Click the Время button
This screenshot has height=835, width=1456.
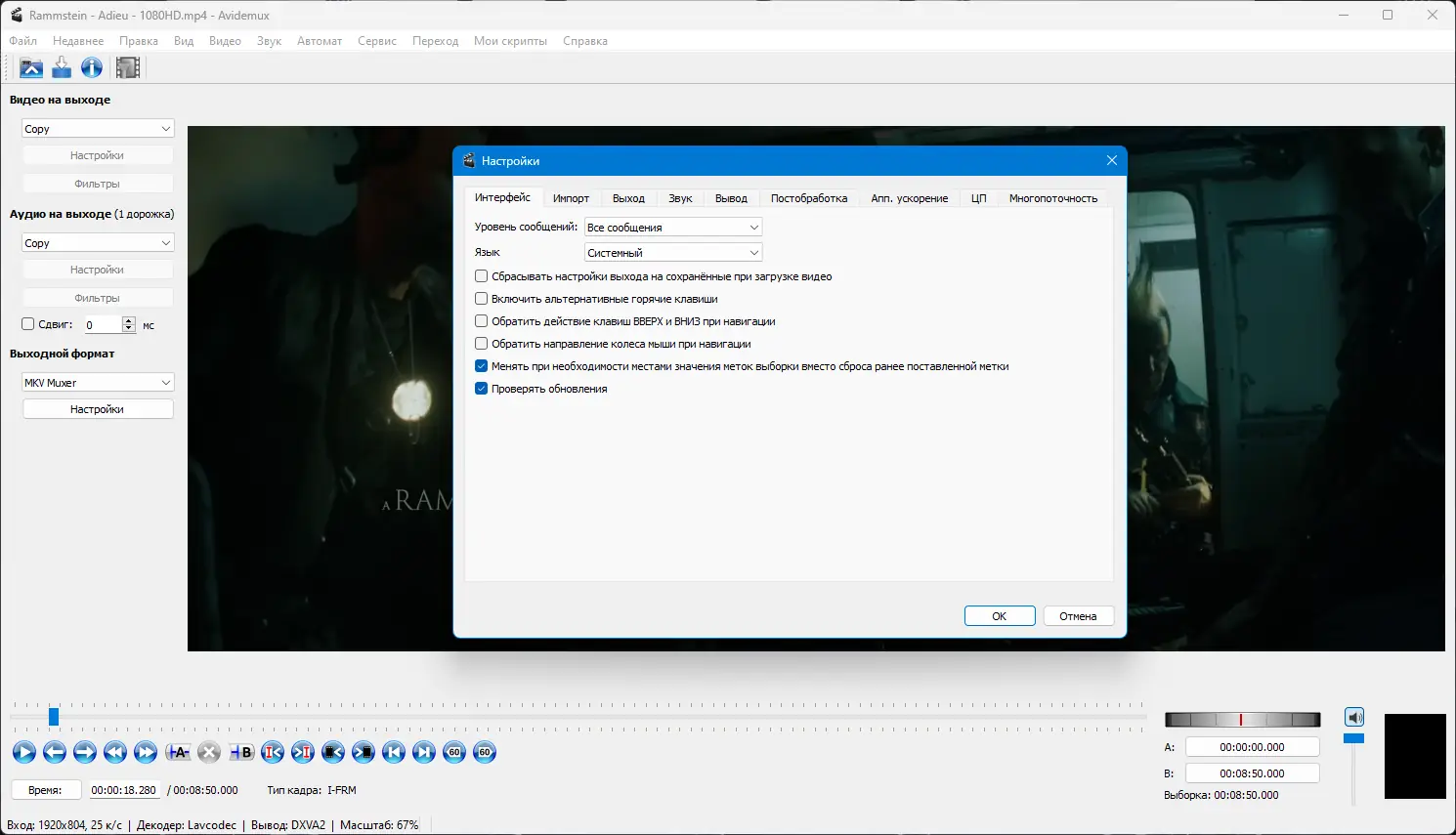click(45, 790)
